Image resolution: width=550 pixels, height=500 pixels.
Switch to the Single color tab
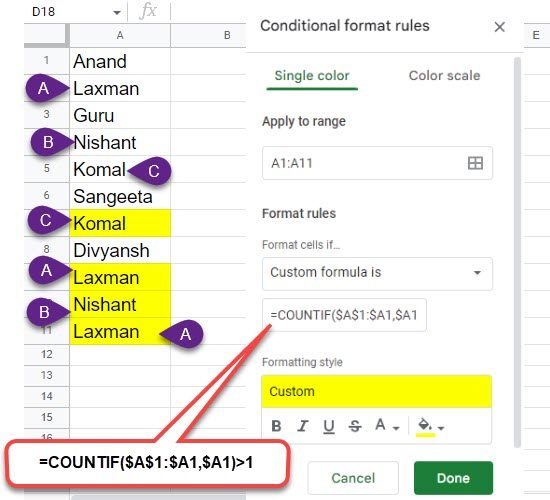click(x=312, y=76)
